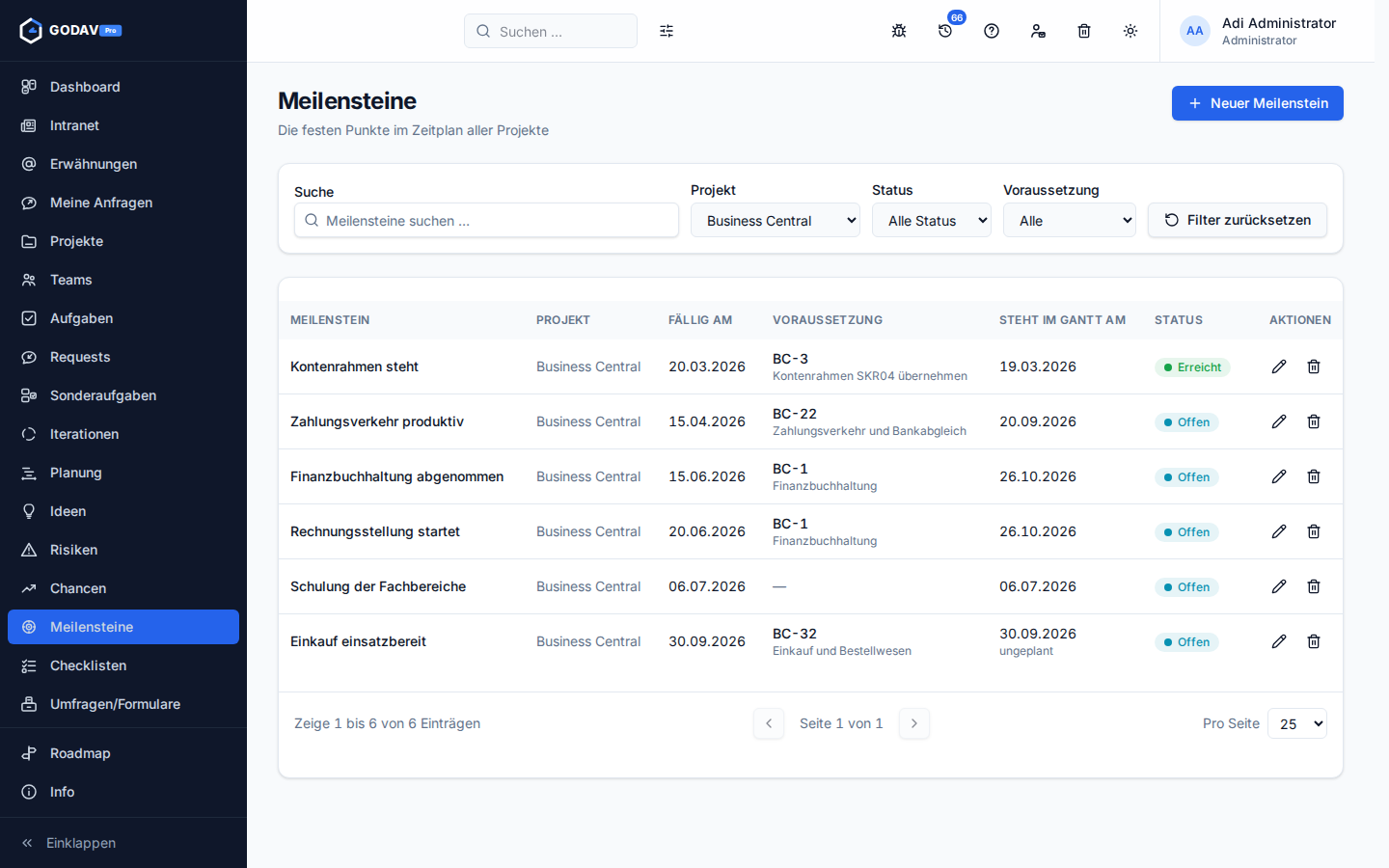The width and height of the screenshot is (1389, 868).
Task: Open Aufgaben in the sidebar
Action: pyautogui.click(x=123, y=318)
